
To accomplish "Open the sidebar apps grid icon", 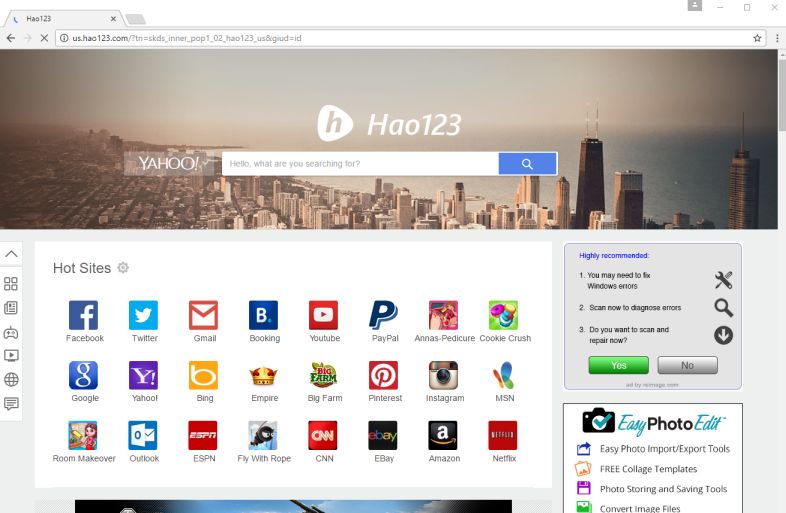I will tap(11, 284).
